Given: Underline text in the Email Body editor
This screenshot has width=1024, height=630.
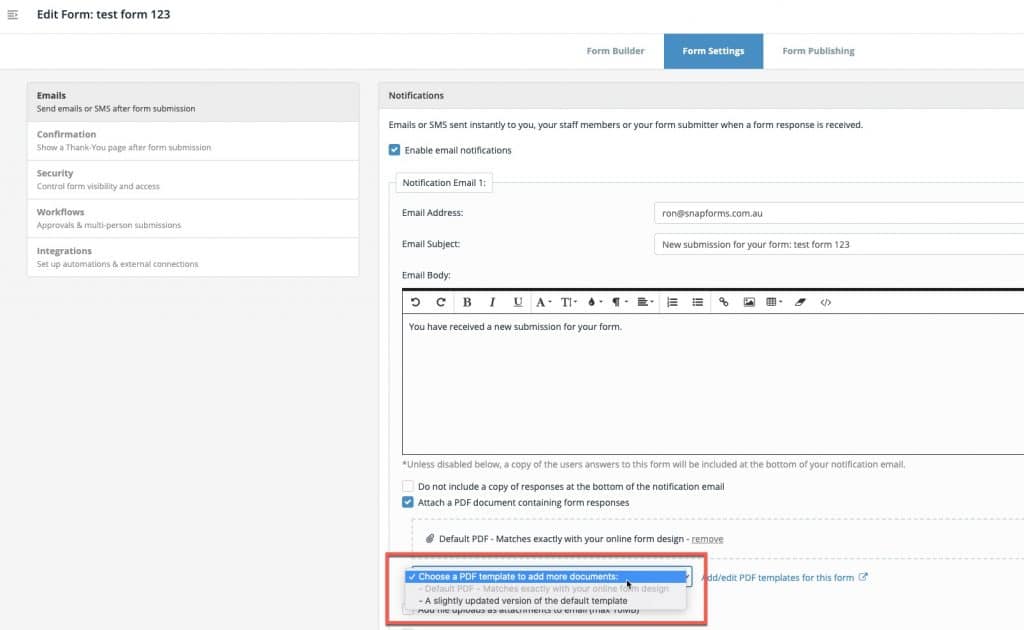Looking at the screenshot, I should (516, 301).
